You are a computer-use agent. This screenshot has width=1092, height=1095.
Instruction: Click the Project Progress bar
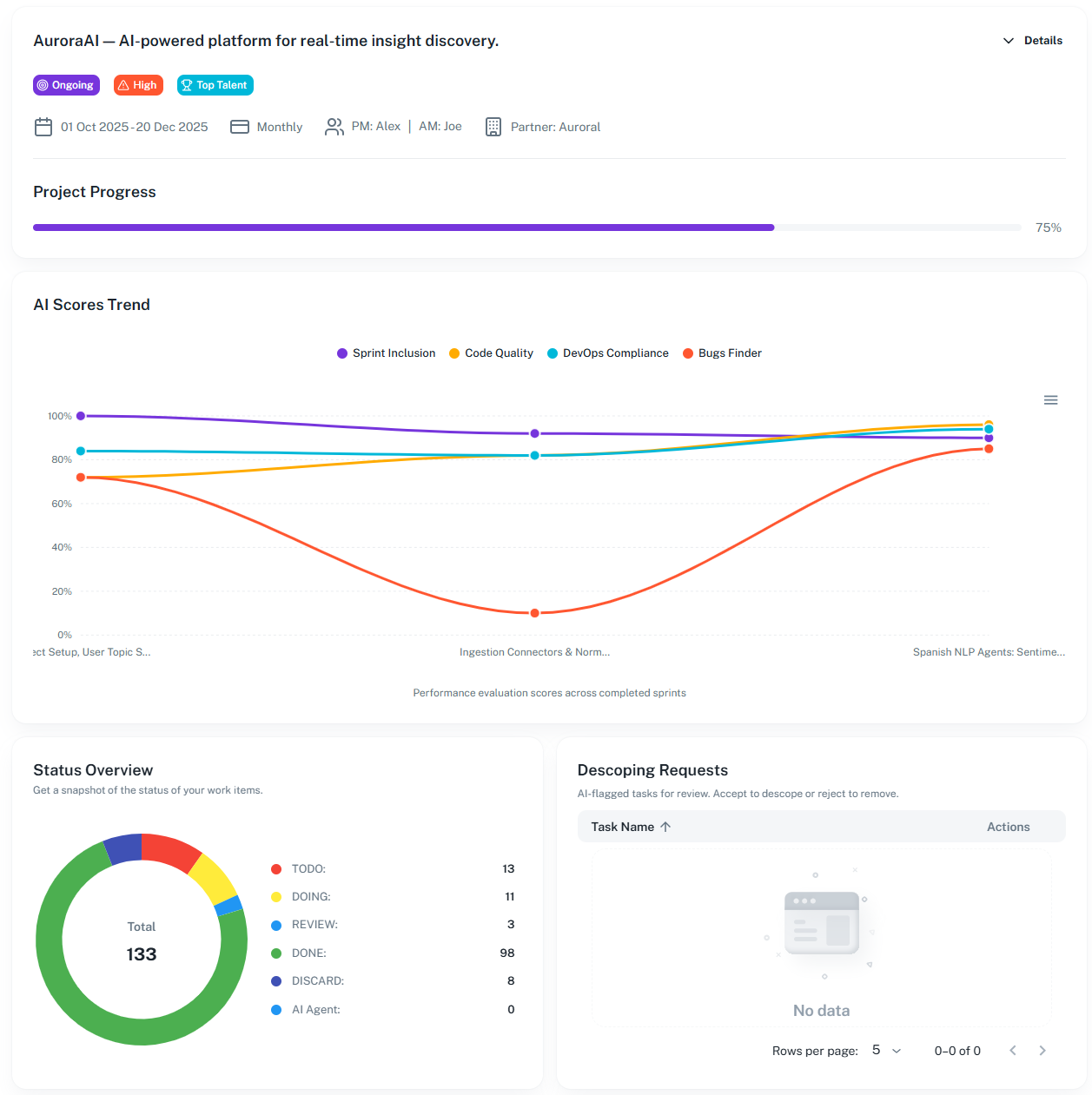(526, 228)
